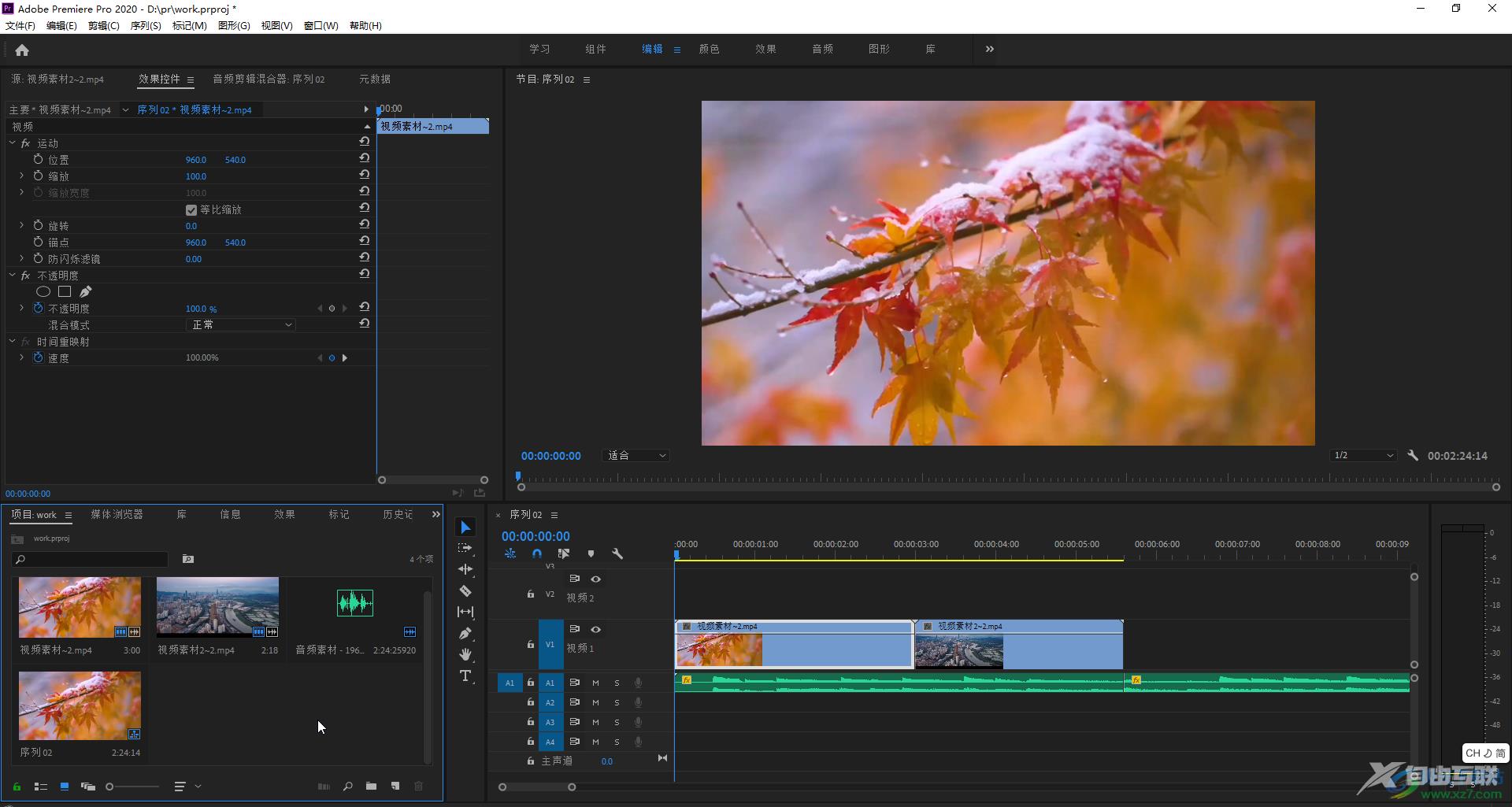Switch project panel to list view
The image size is (1512, 807).
(41, 786)
